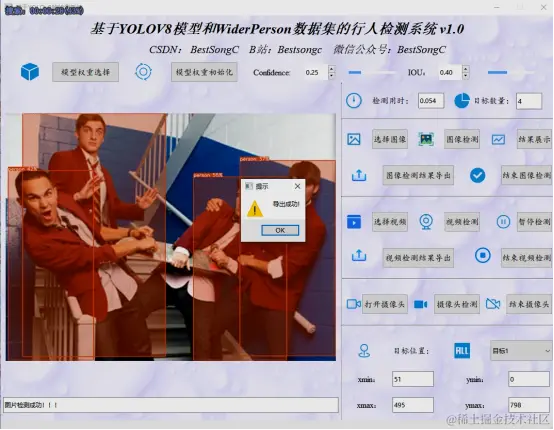Click 模型权重初始化 button

click(x=204, y=72)
